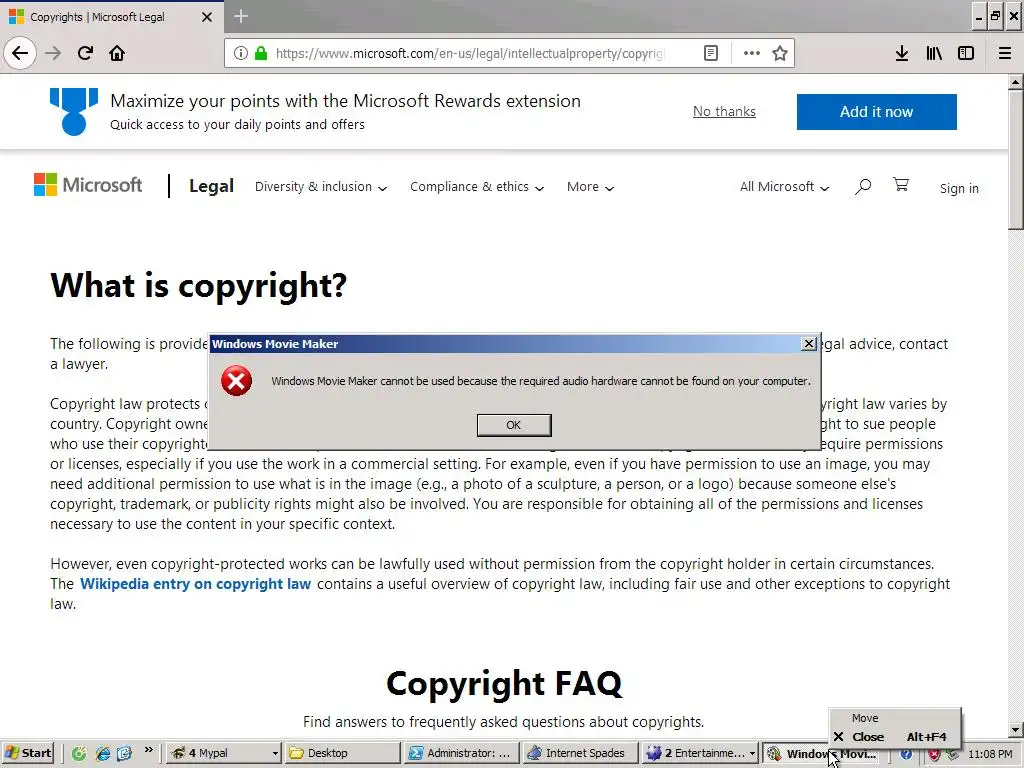Dismiss Rewards banner with No thanks
This screenshot has width=1024, height=768.
724,112
